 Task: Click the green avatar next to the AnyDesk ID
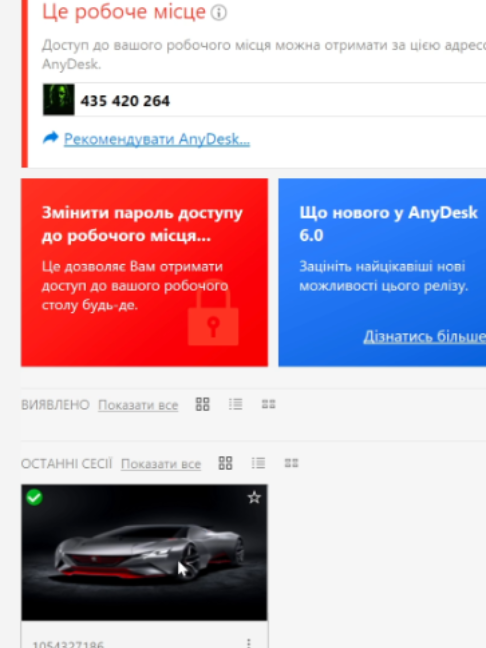(x=59, y=100)
